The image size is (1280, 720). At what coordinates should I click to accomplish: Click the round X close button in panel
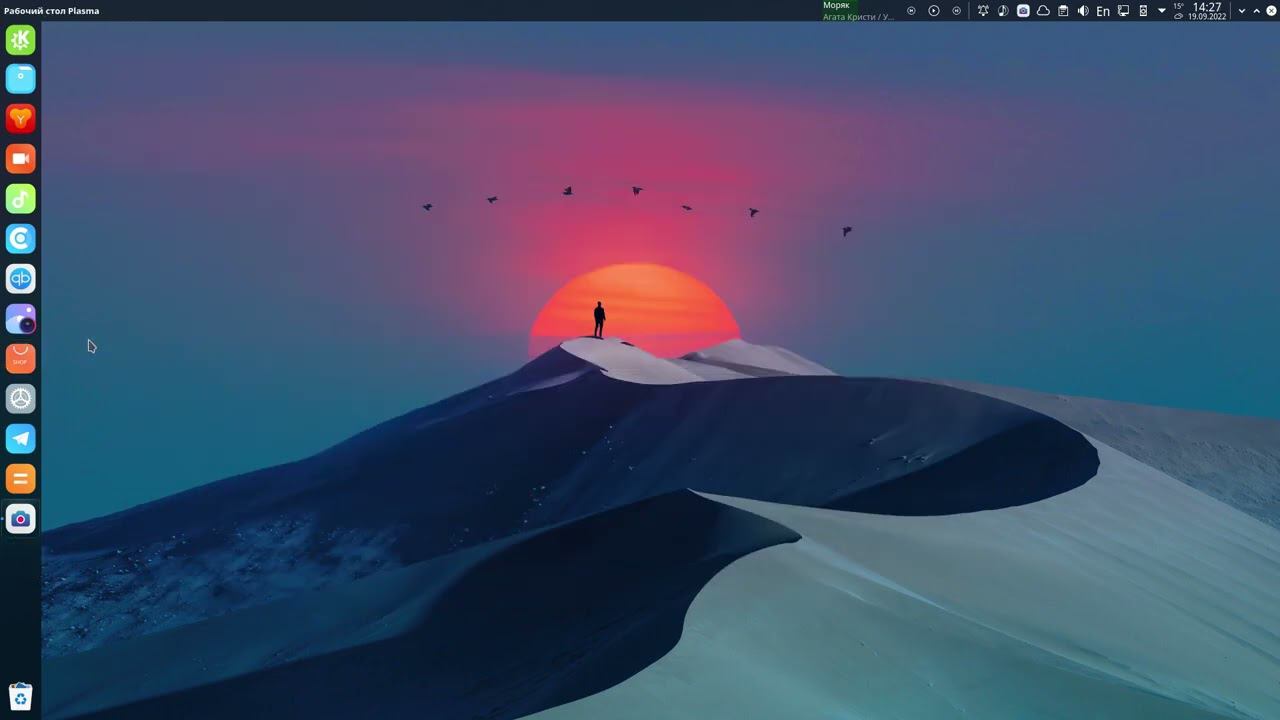[x=1272, y=11]
